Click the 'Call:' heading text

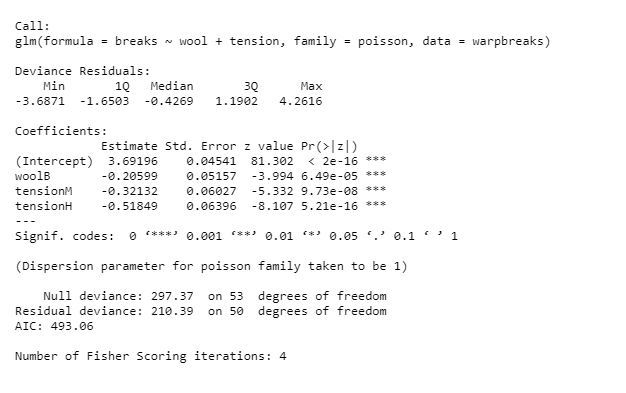click(32, 26)
